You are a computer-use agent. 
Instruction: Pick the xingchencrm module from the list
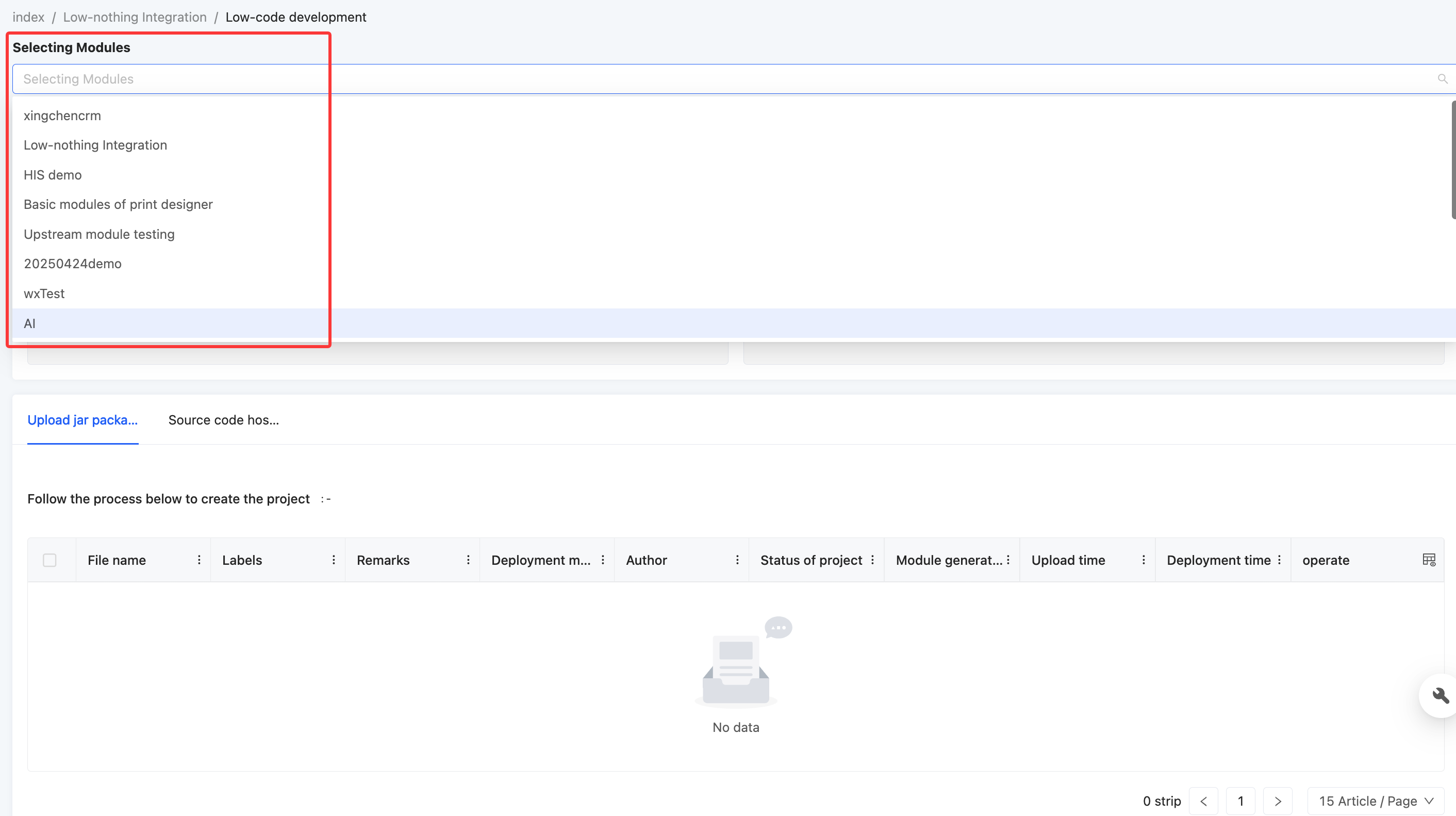tap(62, 116)
